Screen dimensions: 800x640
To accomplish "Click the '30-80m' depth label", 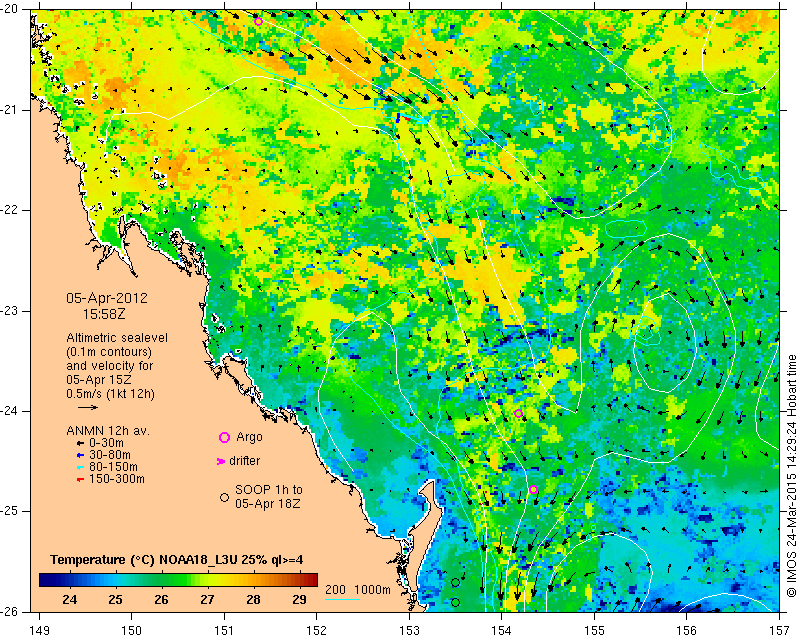I will click(110, 455).
